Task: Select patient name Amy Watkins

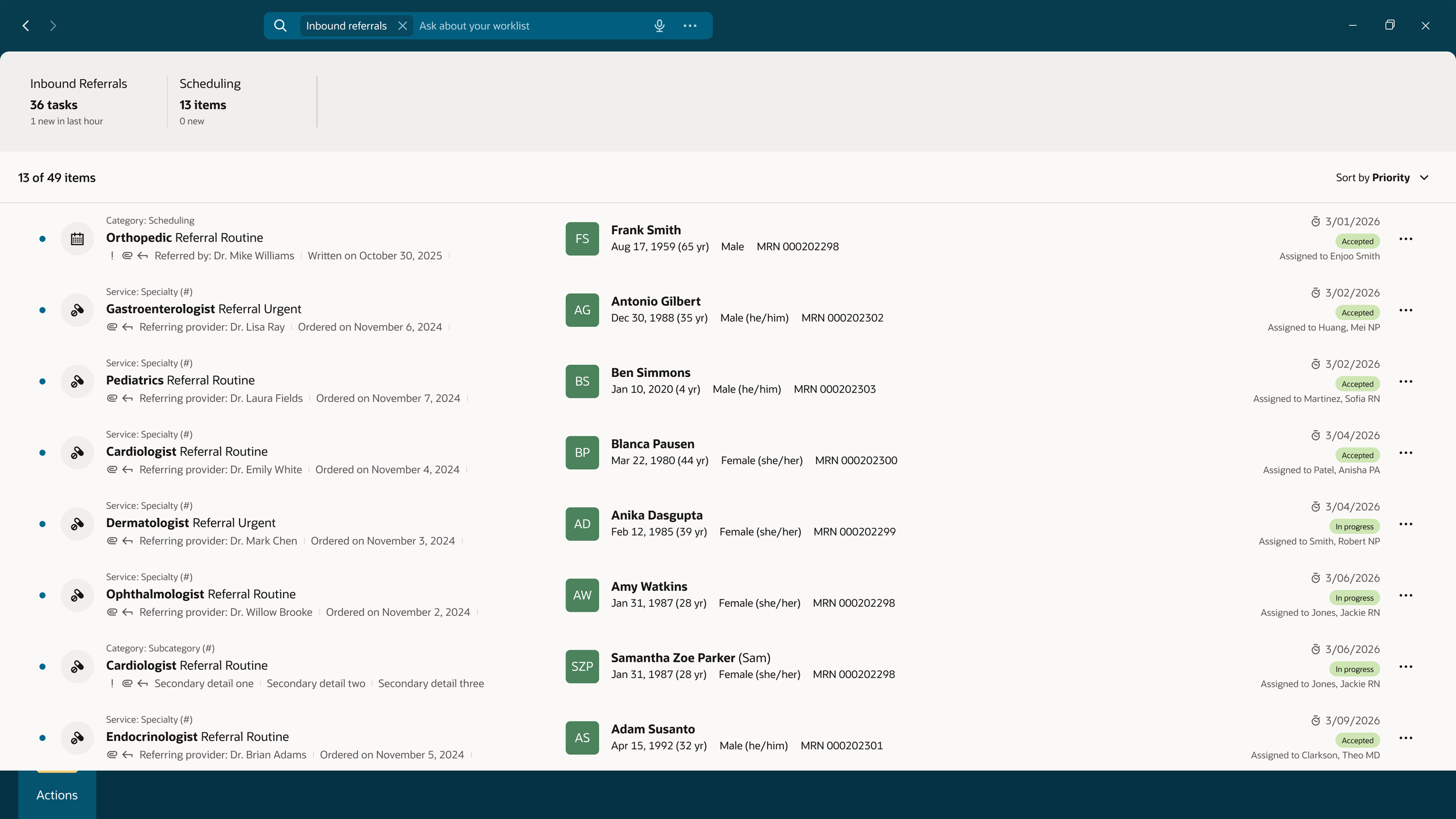Action: click(649, 587)
